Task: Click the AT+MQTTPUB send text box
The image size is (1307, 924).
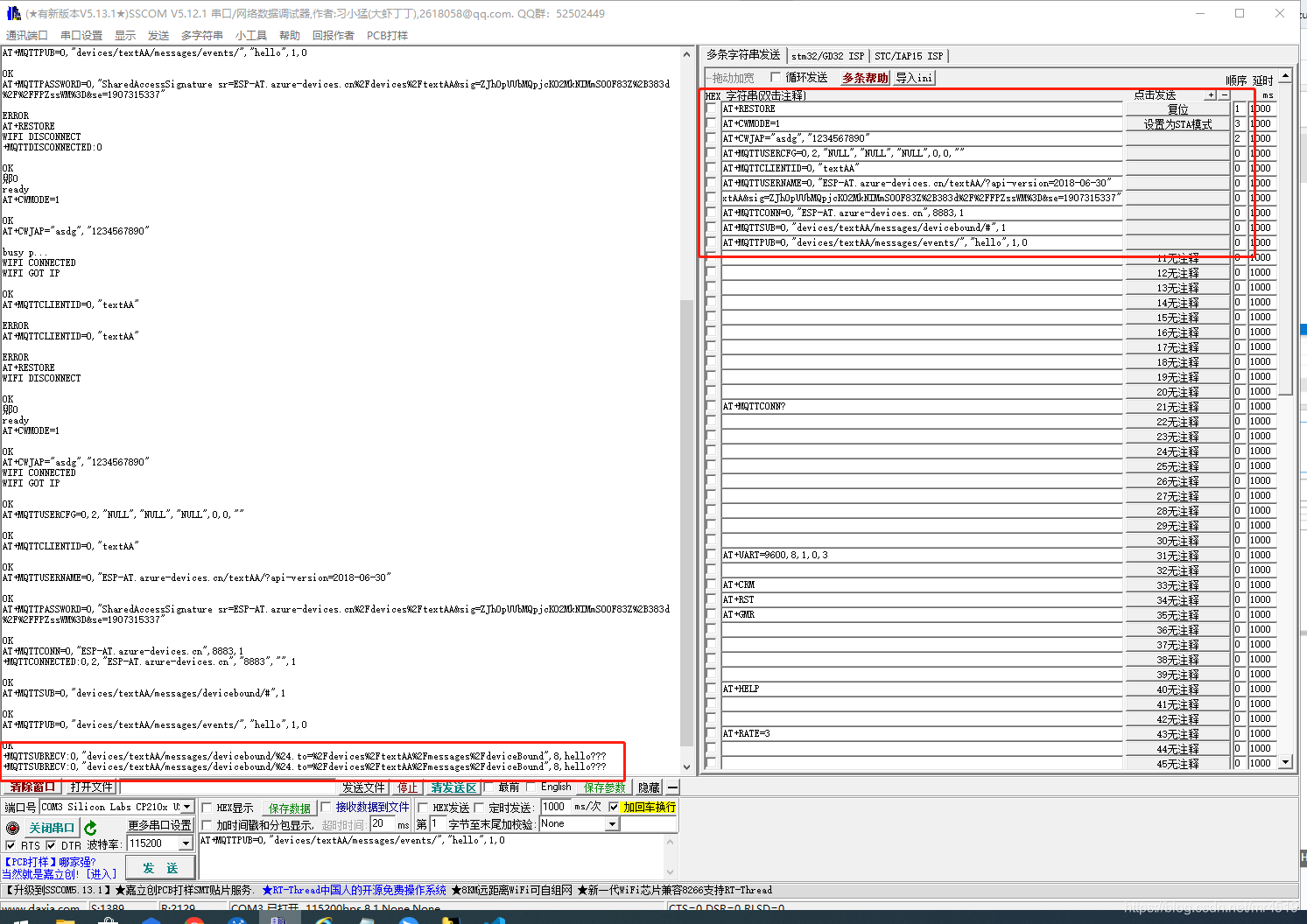Action: (x=432, y=856)
